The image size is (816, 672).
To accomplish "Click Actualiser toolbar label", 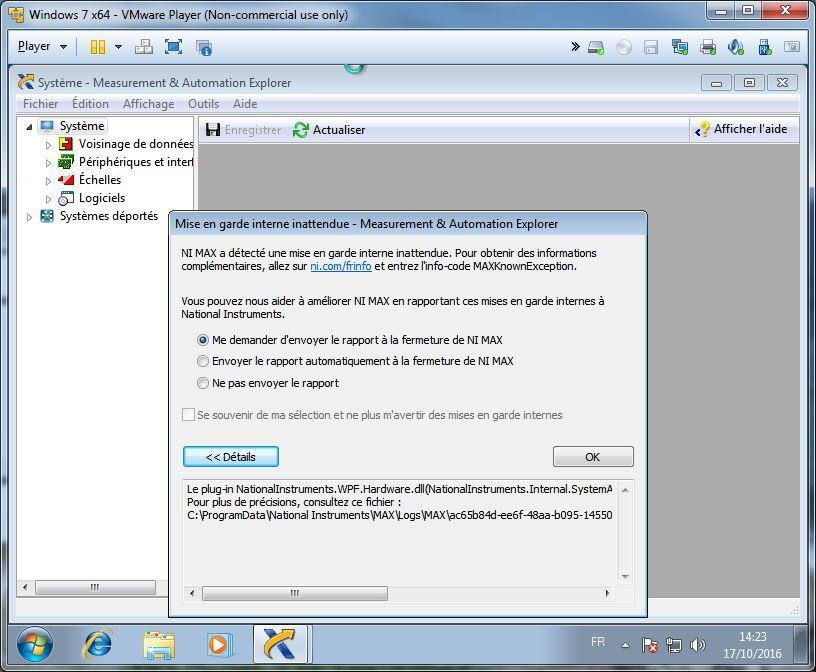I will pyautogui.click(x=339, y=130).
